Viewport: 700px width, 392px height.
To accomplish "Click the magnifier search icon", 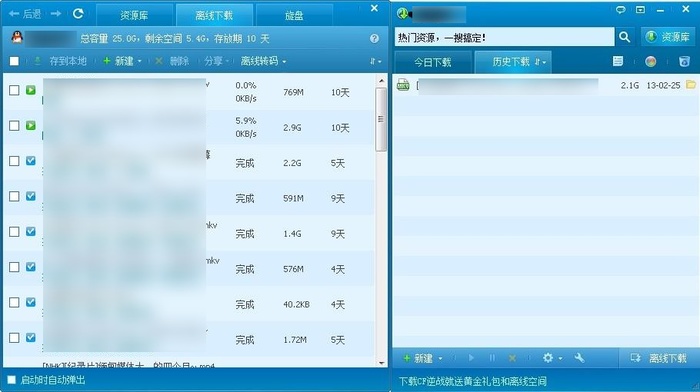I will (x=625, y=37).
